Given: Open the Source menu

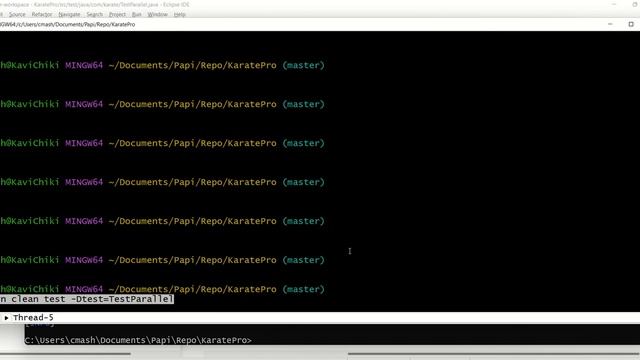Looking at the screenshot, I should coord(17,14).
